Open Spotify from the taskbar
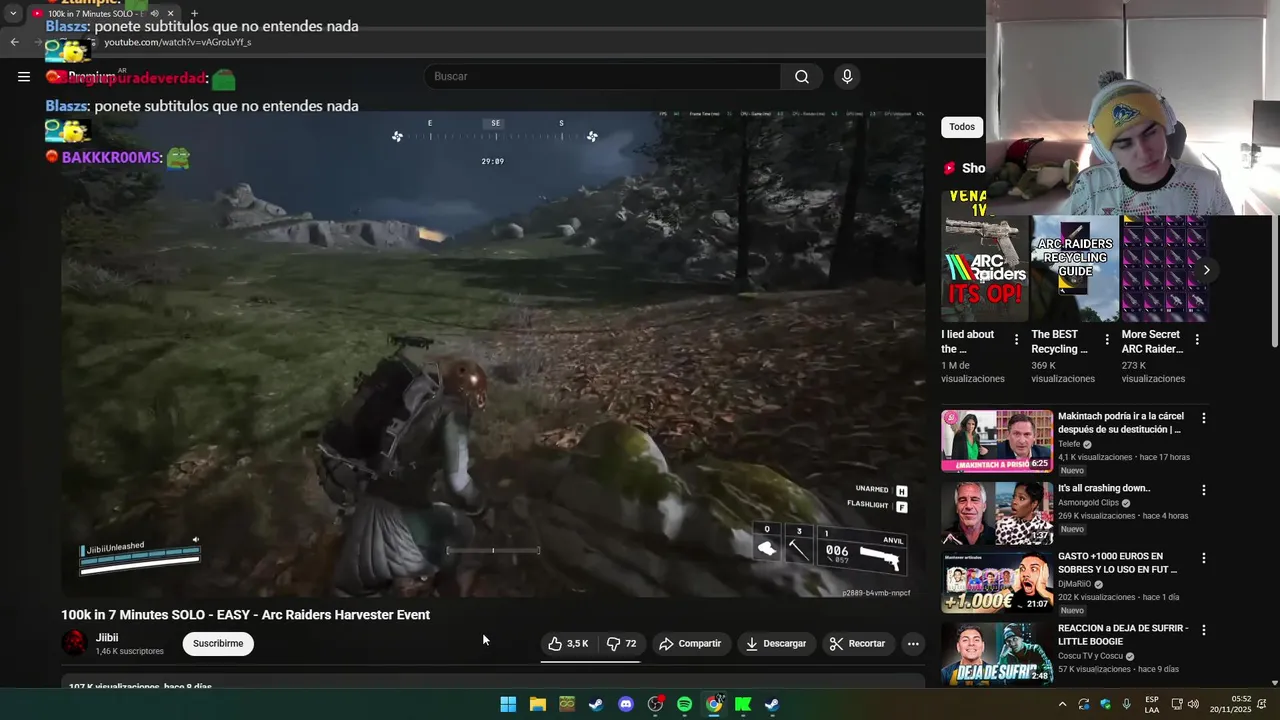This screenshot has height=720, width=1280. pos(684,704)
